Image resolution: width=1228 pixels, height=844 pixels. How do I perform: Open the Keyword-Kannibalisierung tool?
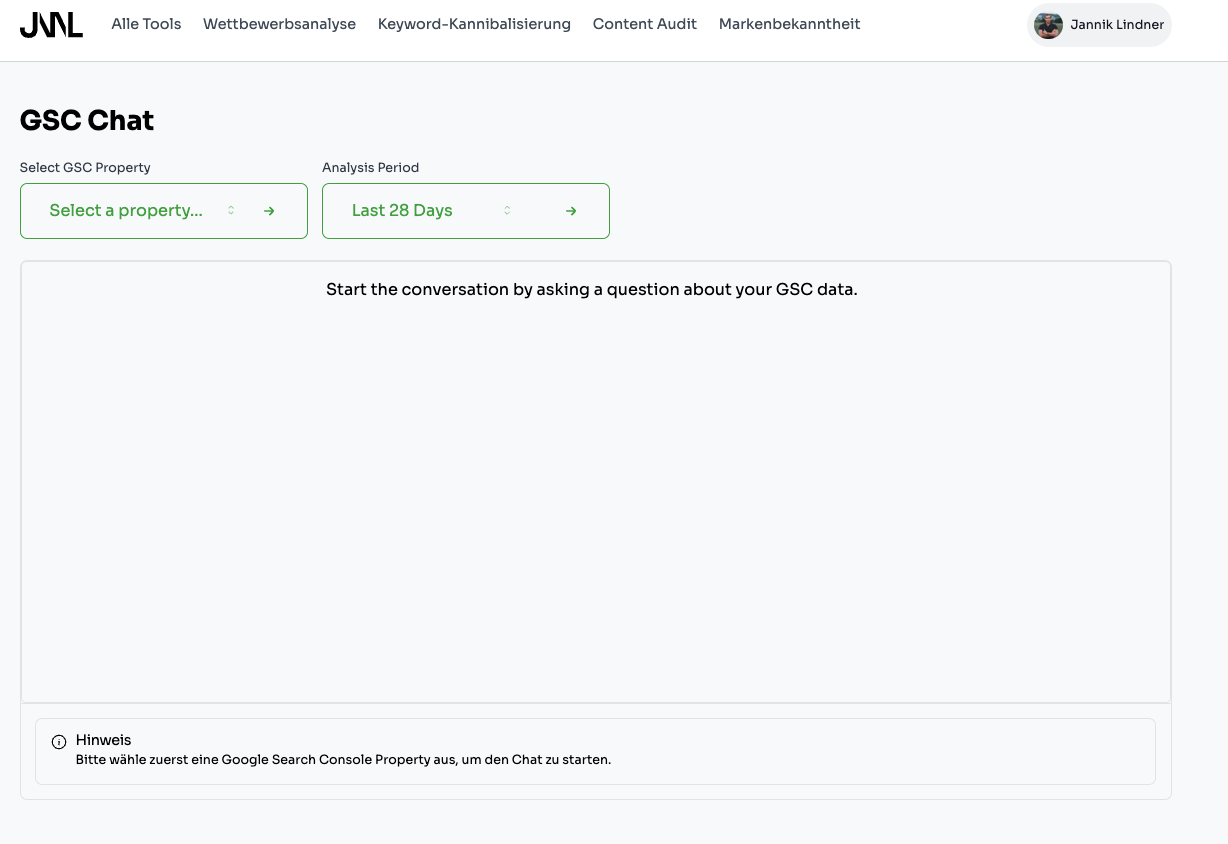[474, 24]
